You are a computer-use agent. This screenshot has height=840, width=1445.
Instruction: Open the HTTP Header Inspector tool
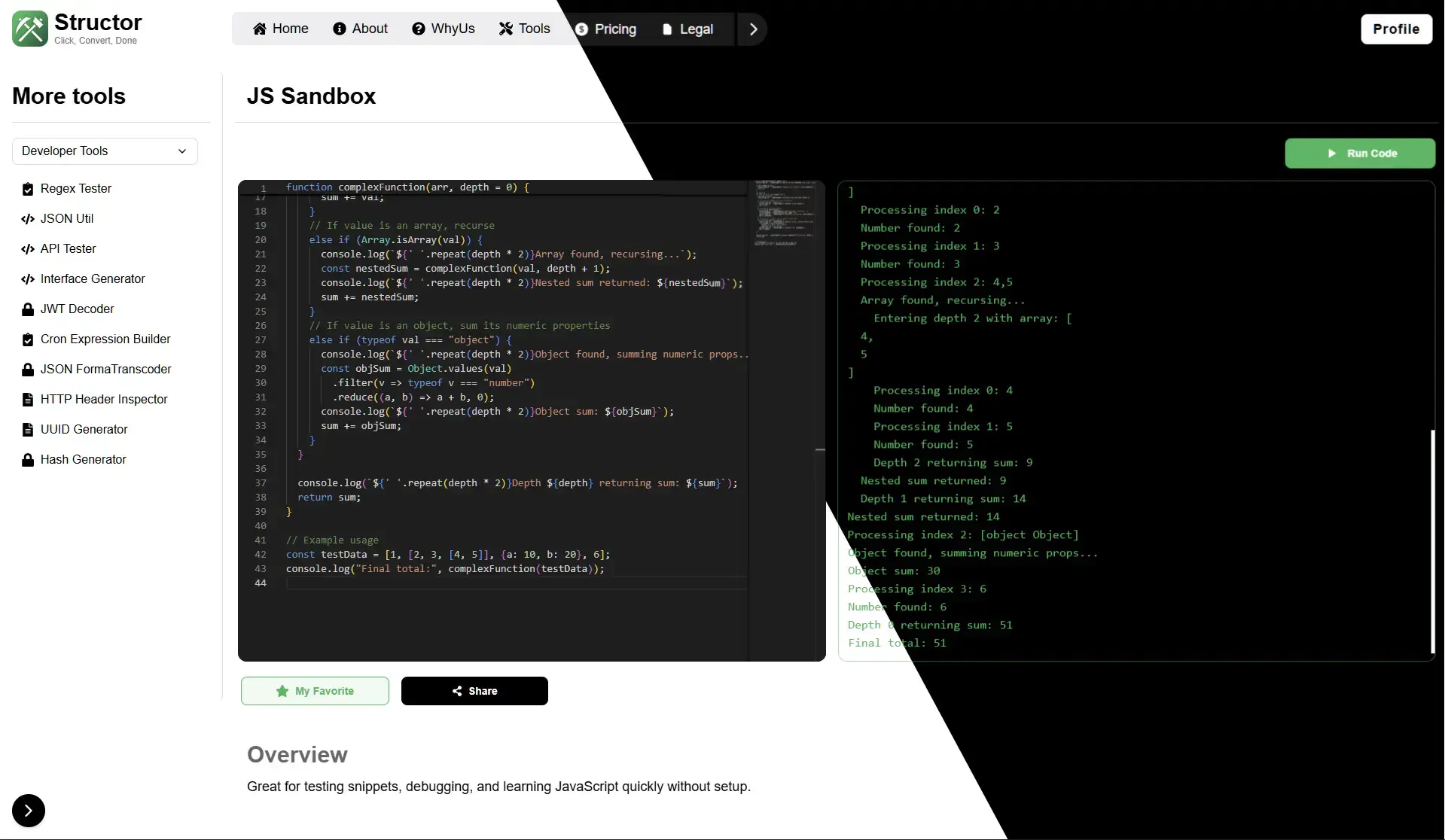[103, 400]
